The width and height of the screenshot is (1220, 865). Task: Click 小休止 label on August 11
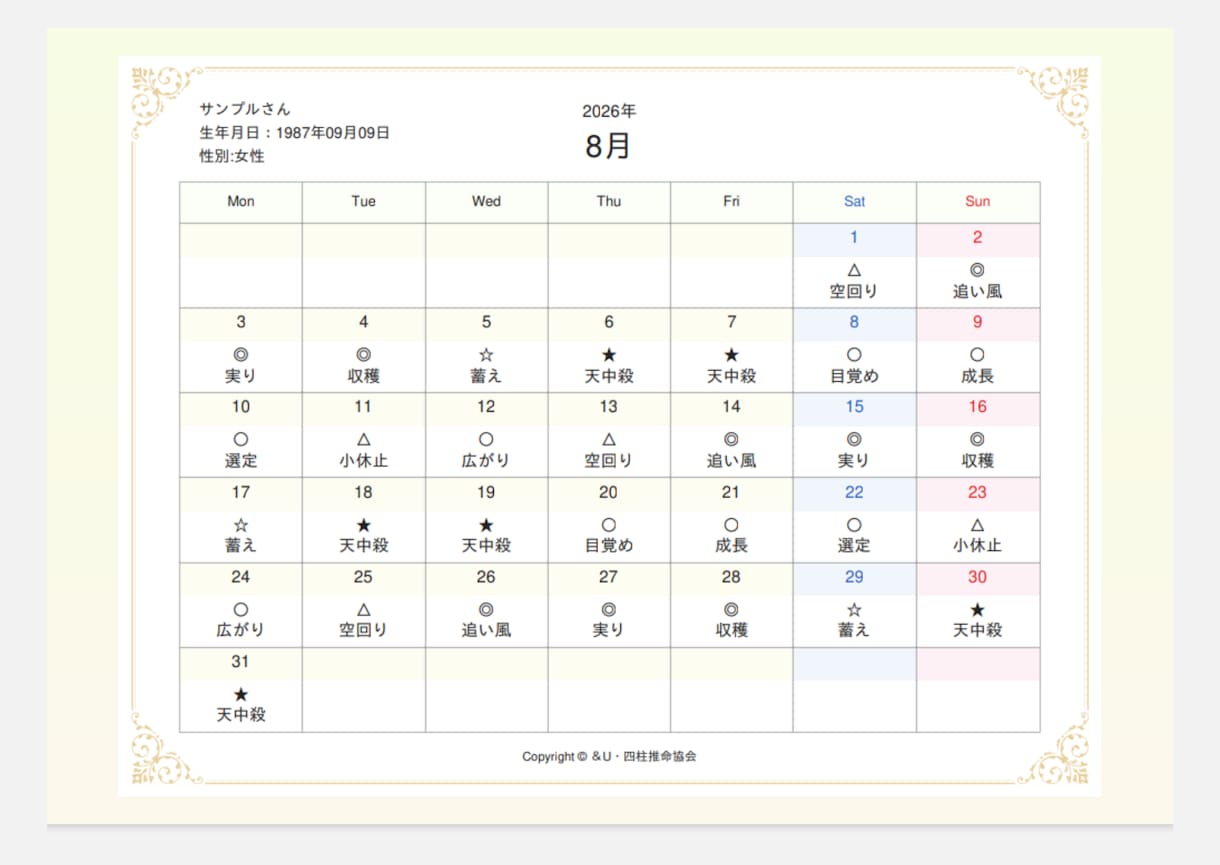363,461
